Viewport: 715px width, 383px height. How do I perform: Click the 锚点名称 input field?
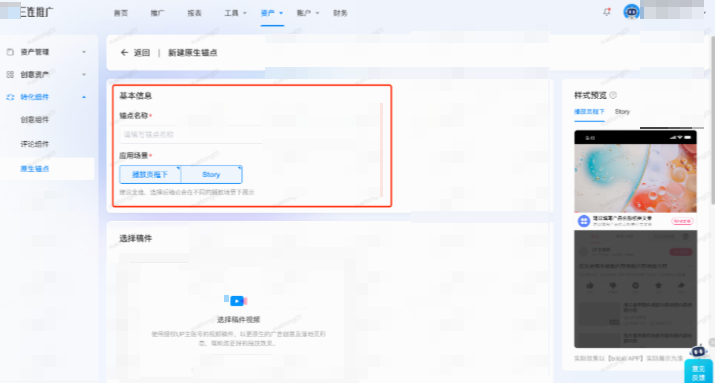point(191,135)
